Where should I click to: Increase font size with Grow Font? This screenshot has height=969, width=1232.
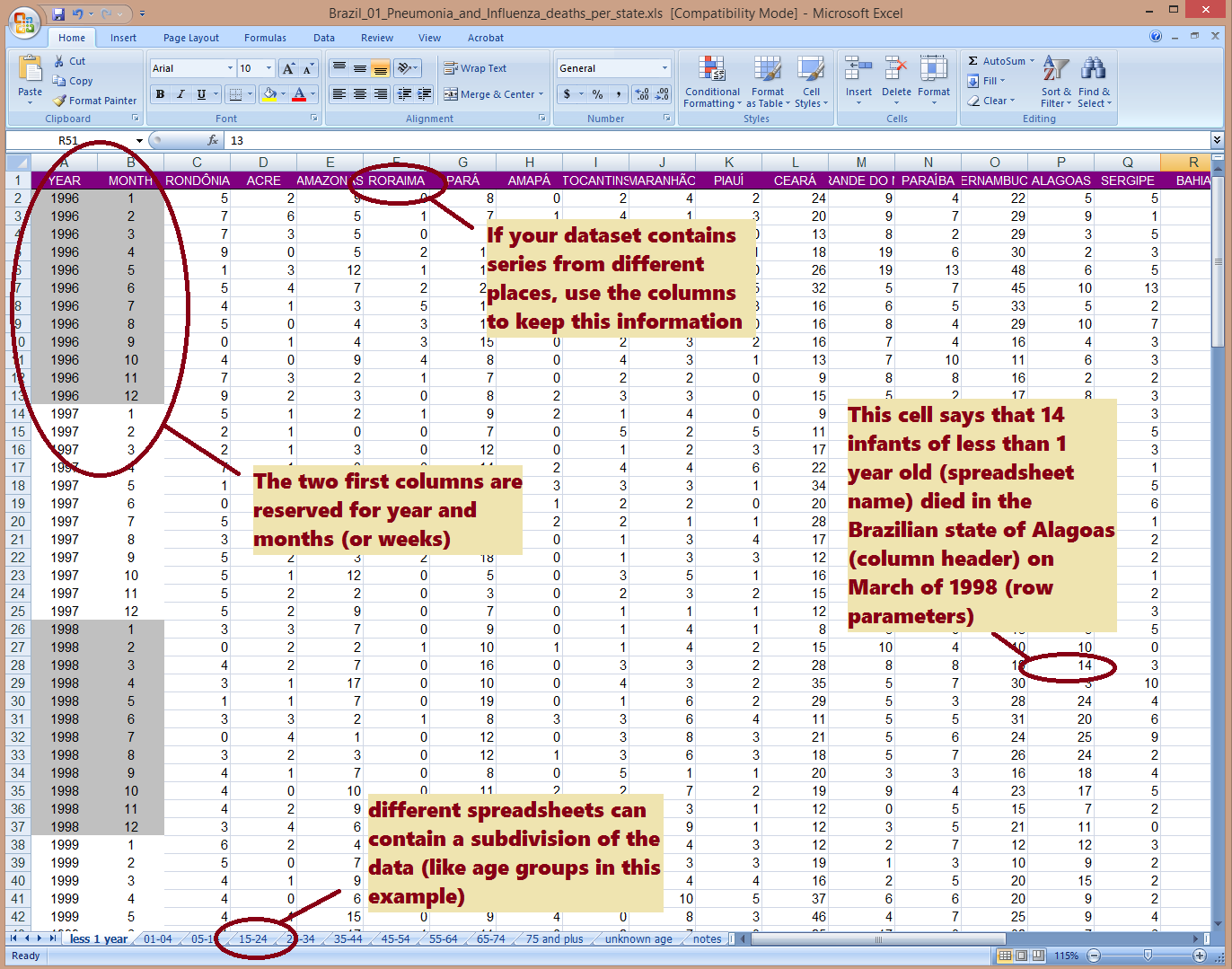[288, 68]
